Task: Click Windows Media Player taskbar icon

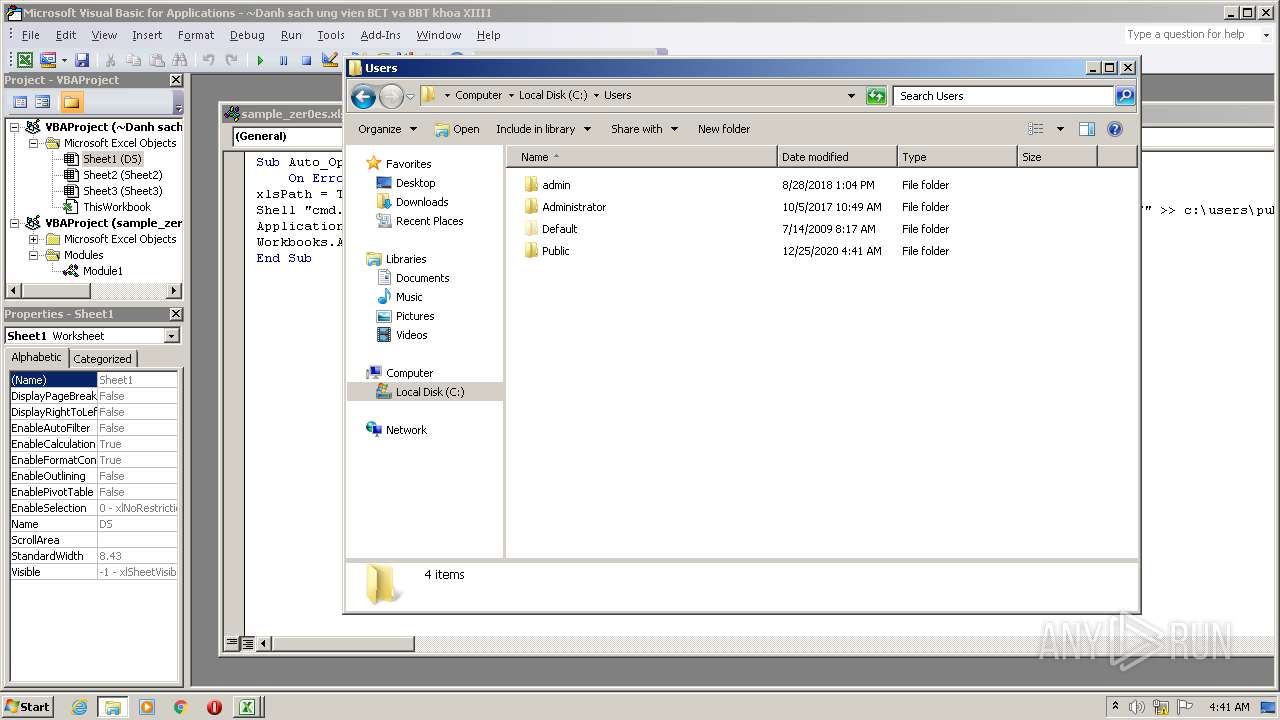Action: tap(147, 707)
